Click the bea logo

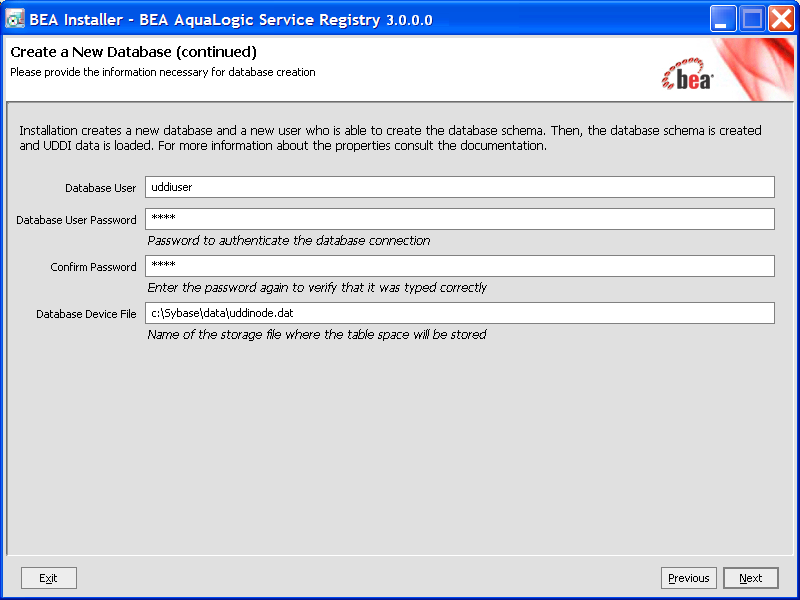tap(687, 74)
